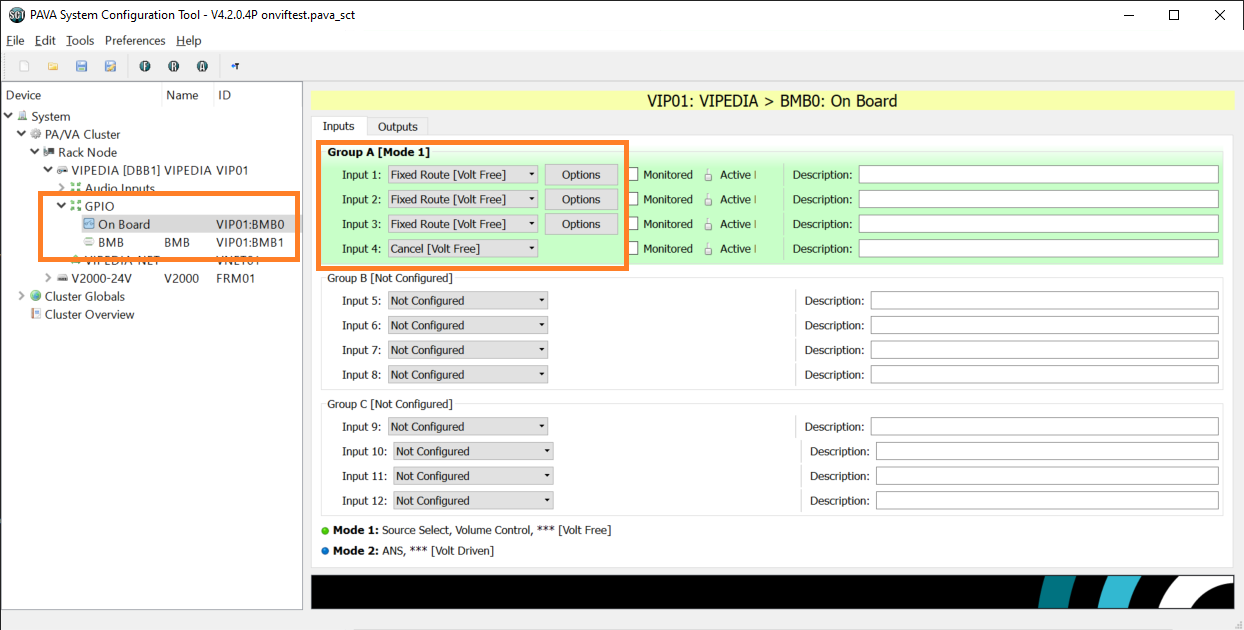The image size is (1244, 630).
Task: Click the Options button for Input 1
Action: coord(581,175)
